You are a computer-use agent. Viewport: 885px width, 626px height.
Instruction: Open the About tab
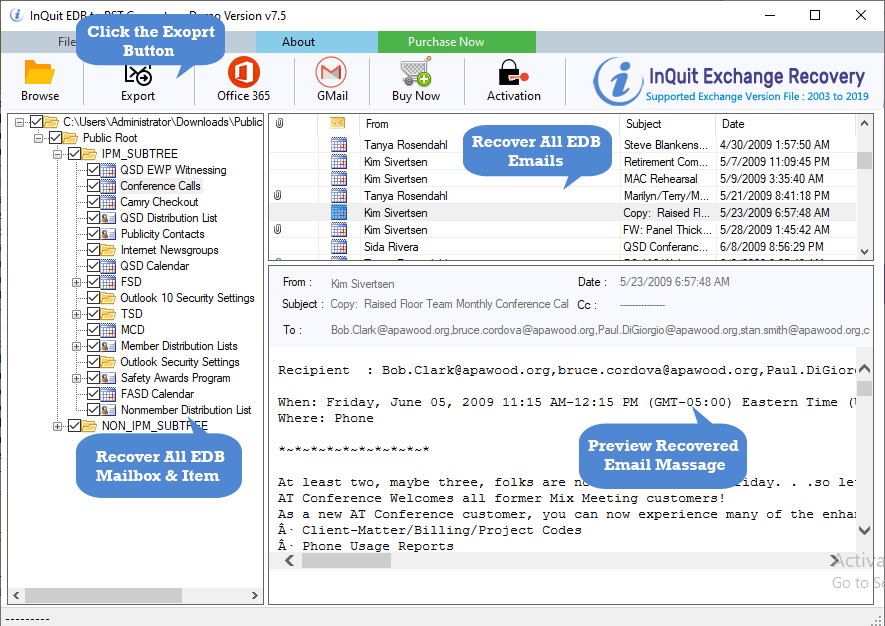pyautogui.click(x=298, y=42)
